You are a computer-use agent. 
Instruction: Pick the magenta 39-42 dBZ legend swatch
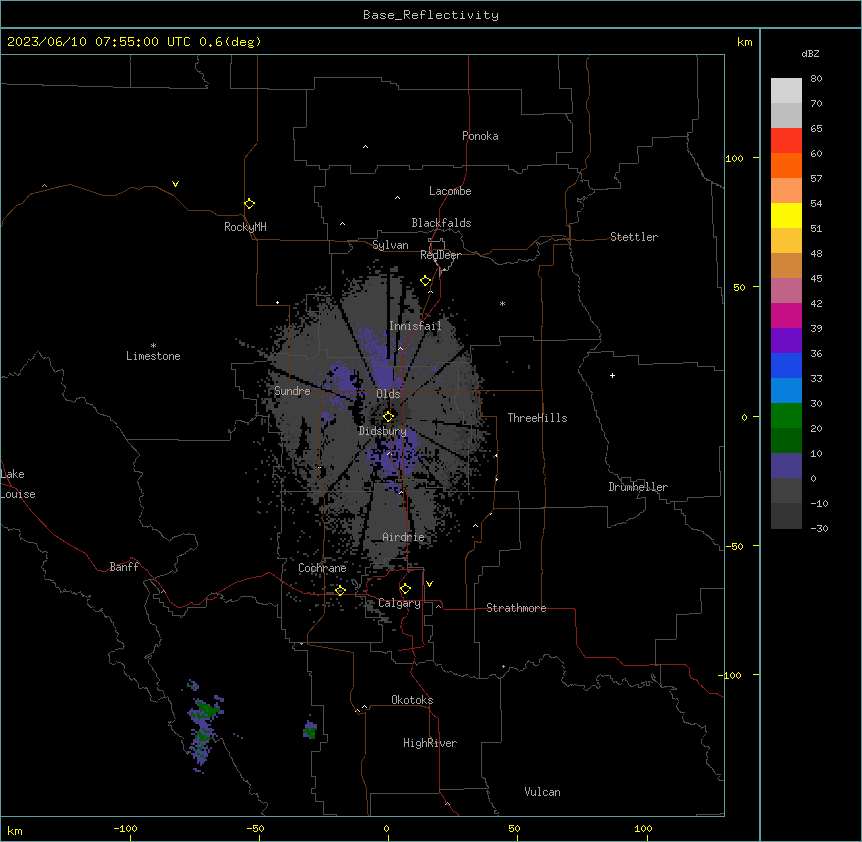[786, 316]
